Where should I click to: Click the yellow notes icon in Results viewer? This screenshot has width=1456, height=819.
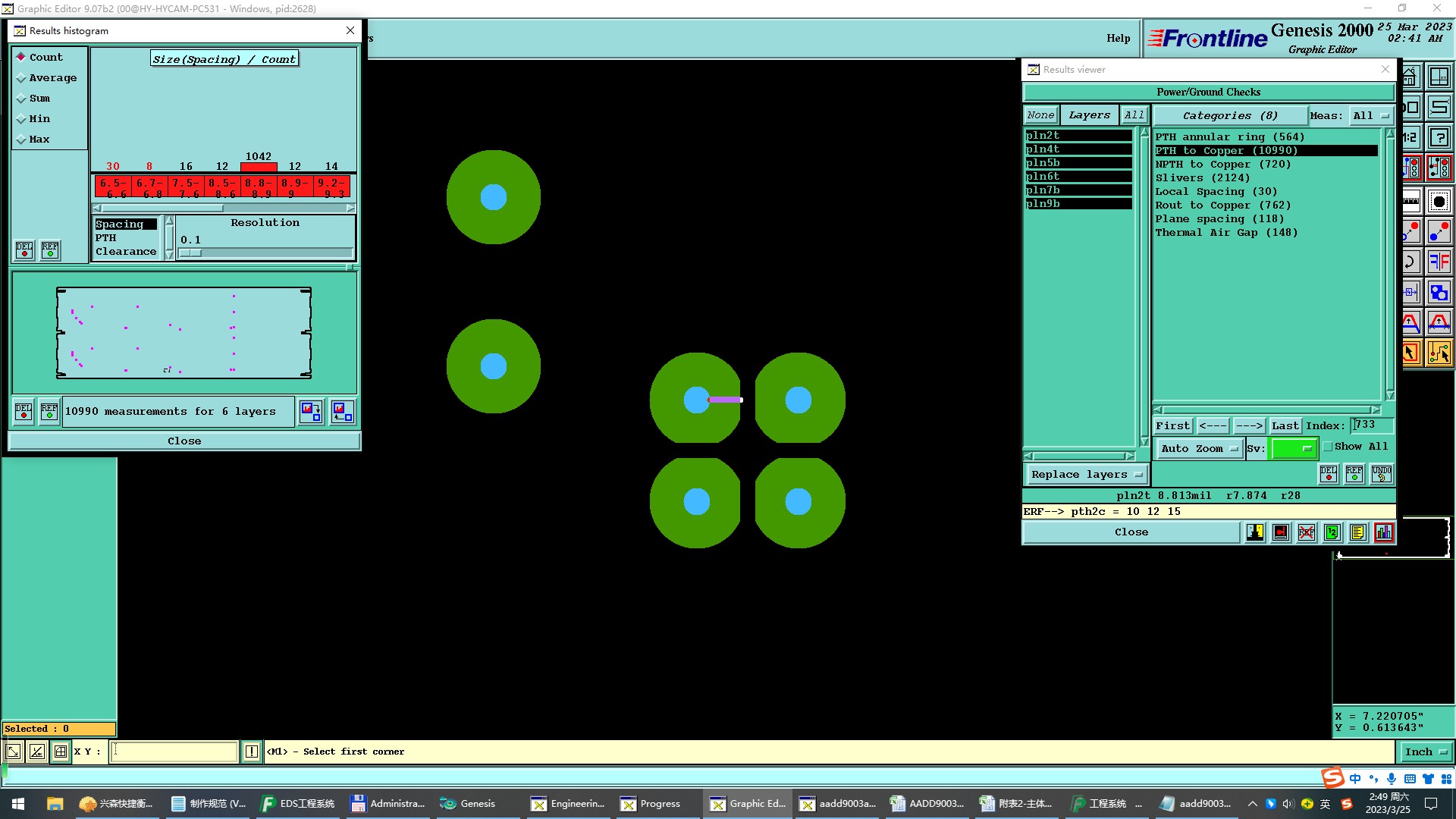pyautogui.click(x=1358, y=532)
